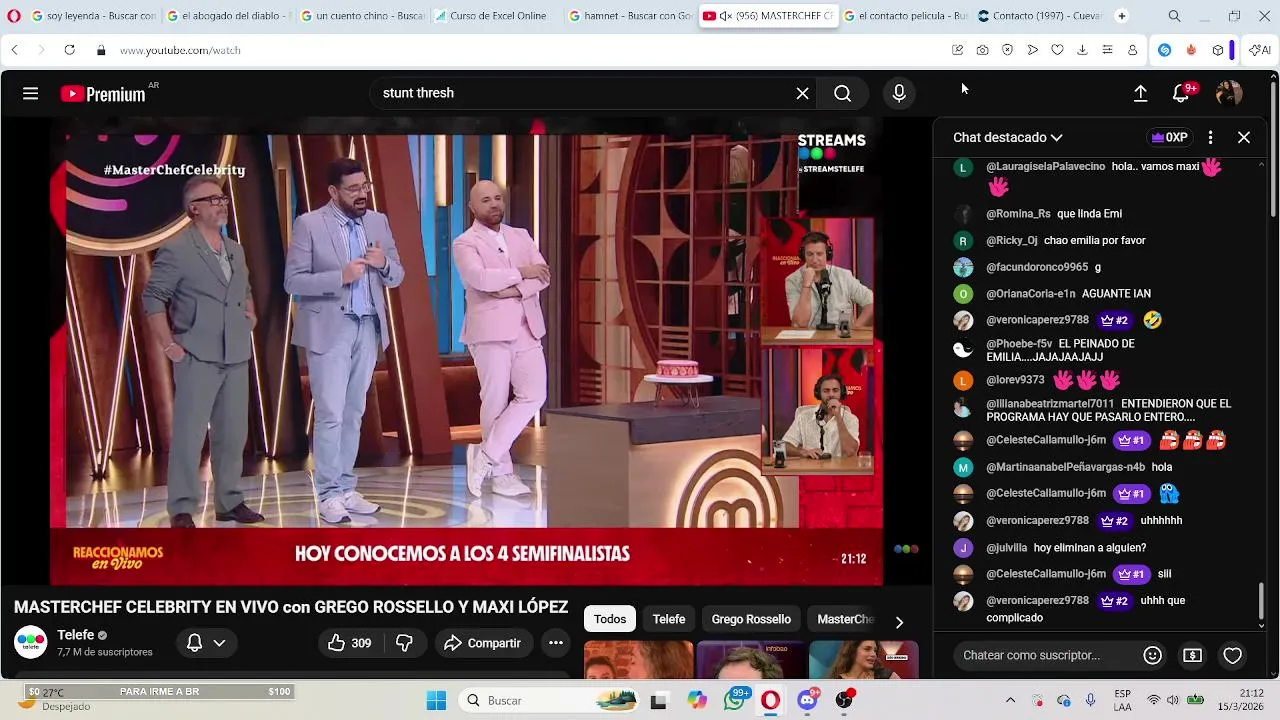
Task: Dislike the video with thumbs down
Action: coord(404,643)
